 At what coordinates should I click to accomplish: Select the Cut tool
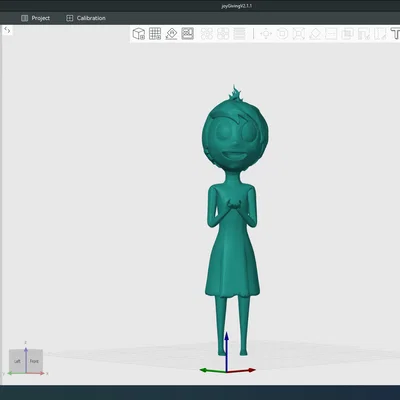coord(331,34)
